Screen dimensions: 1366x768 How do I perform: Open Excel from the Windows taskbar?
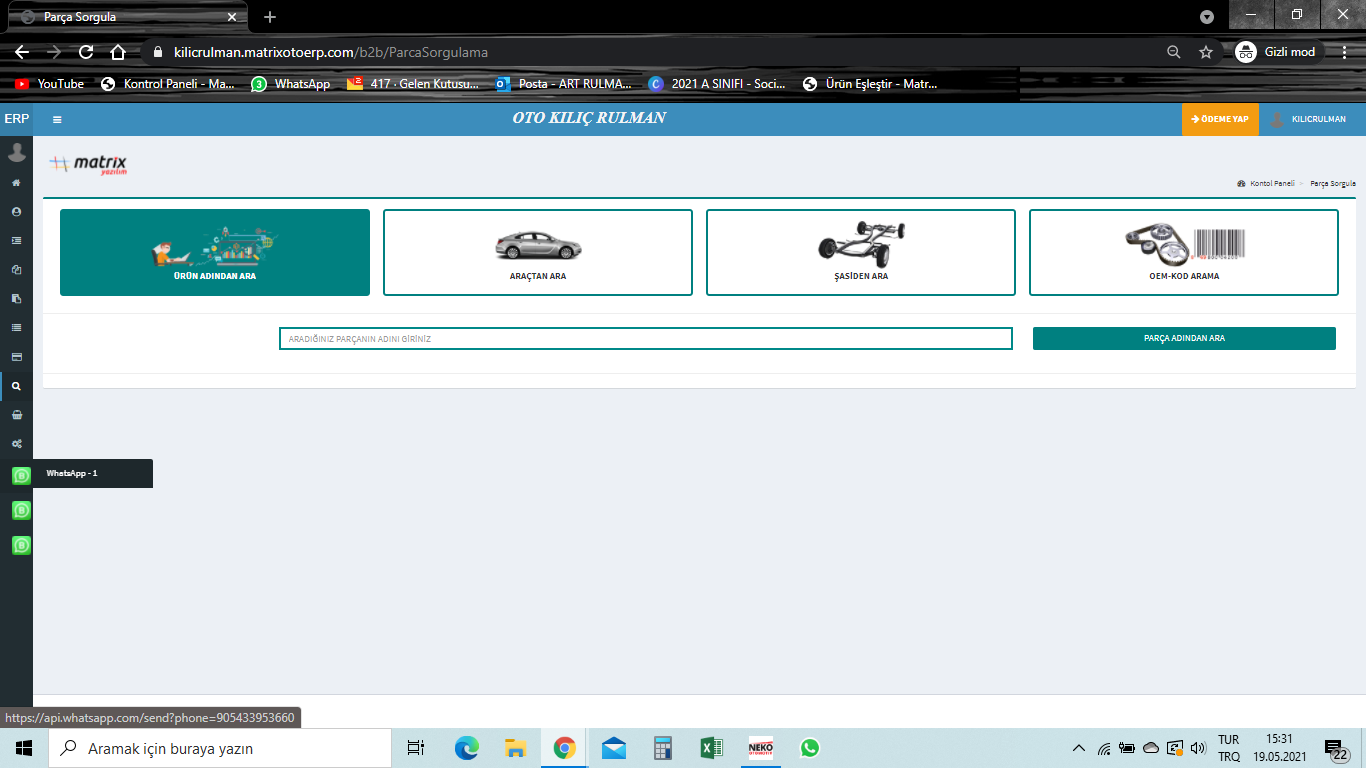[711, 748]
